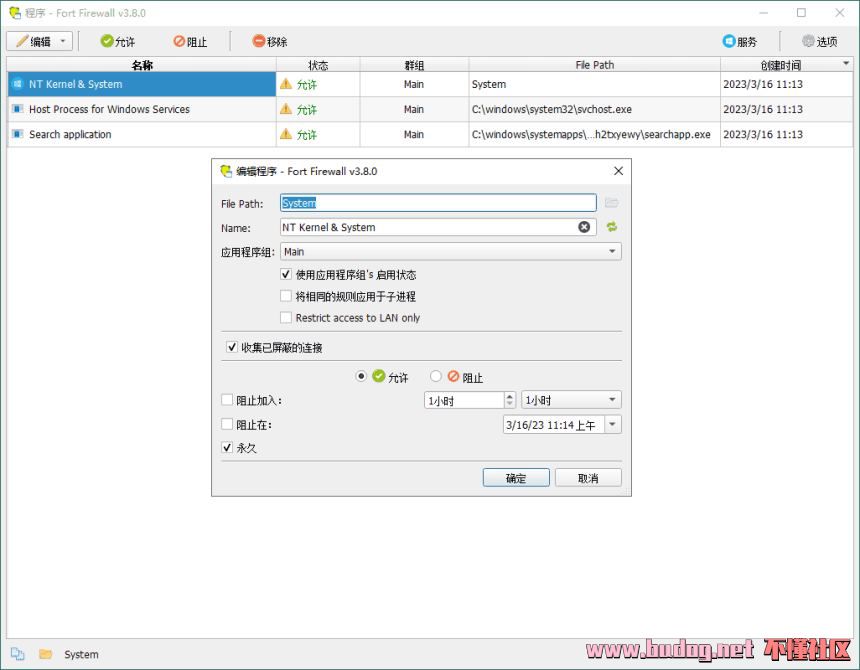
Task: Open the 3/16/23 date-time picker dropdown
Action: point(613,424)
